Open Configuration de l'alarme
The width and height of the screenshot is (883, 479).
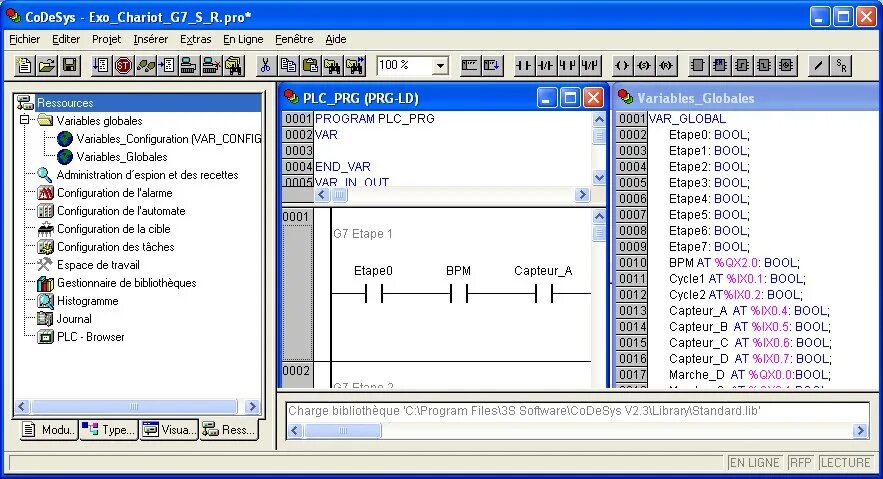[x=105, y=193]
